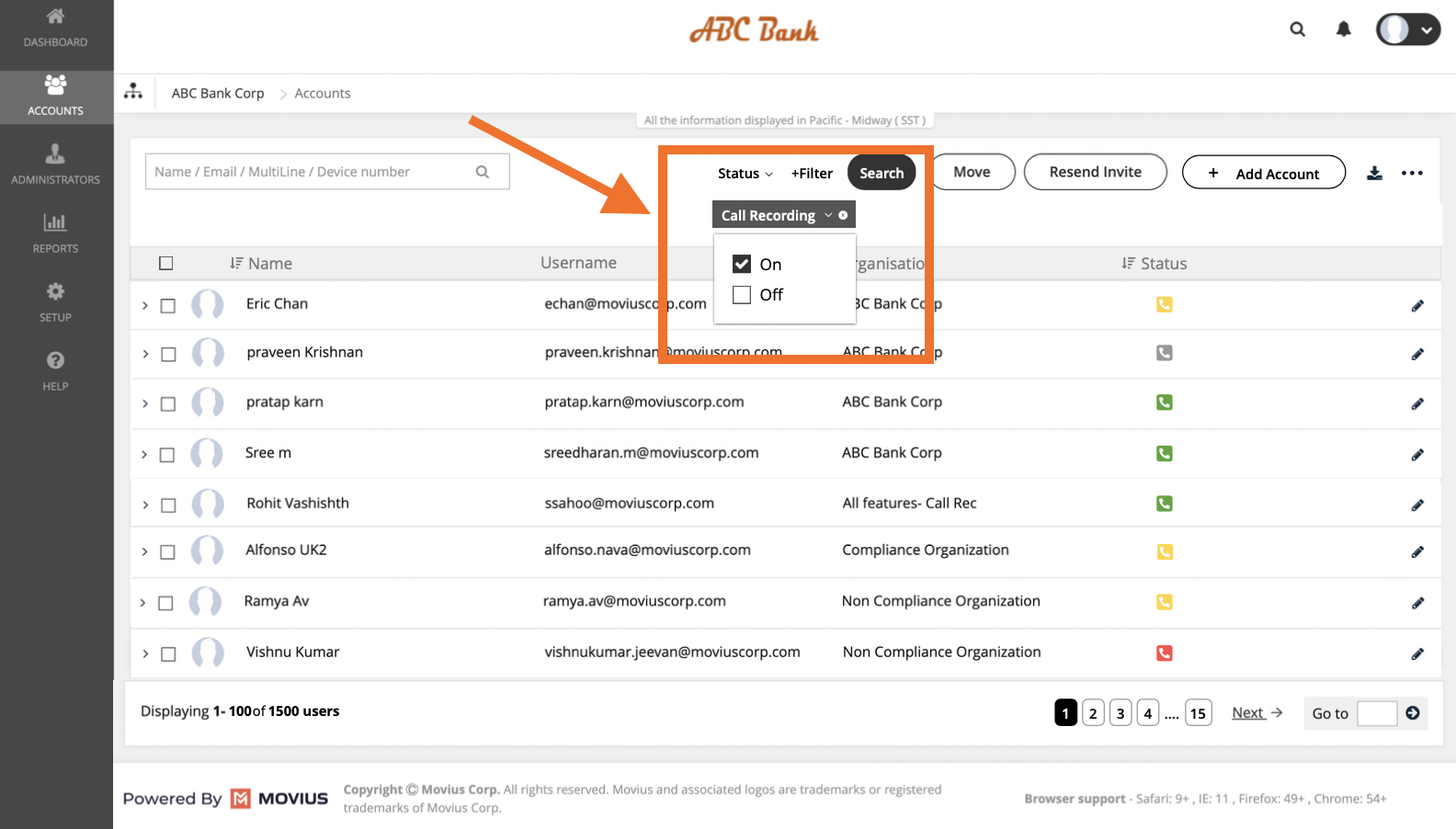Viewport: 1456px width, 829px height.
Task: Select the checkbox for Rohit Vashishth
Action: (168, 505)
